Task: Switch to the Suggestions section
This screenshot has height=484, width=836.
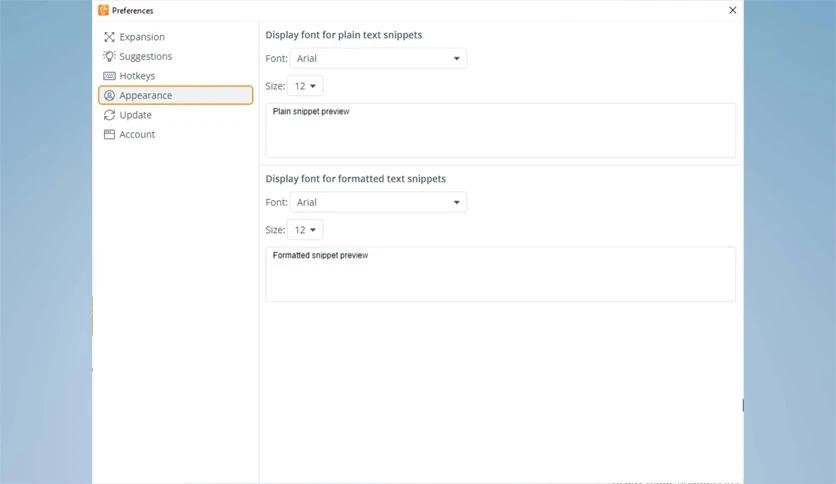Action: click(146, 56)
